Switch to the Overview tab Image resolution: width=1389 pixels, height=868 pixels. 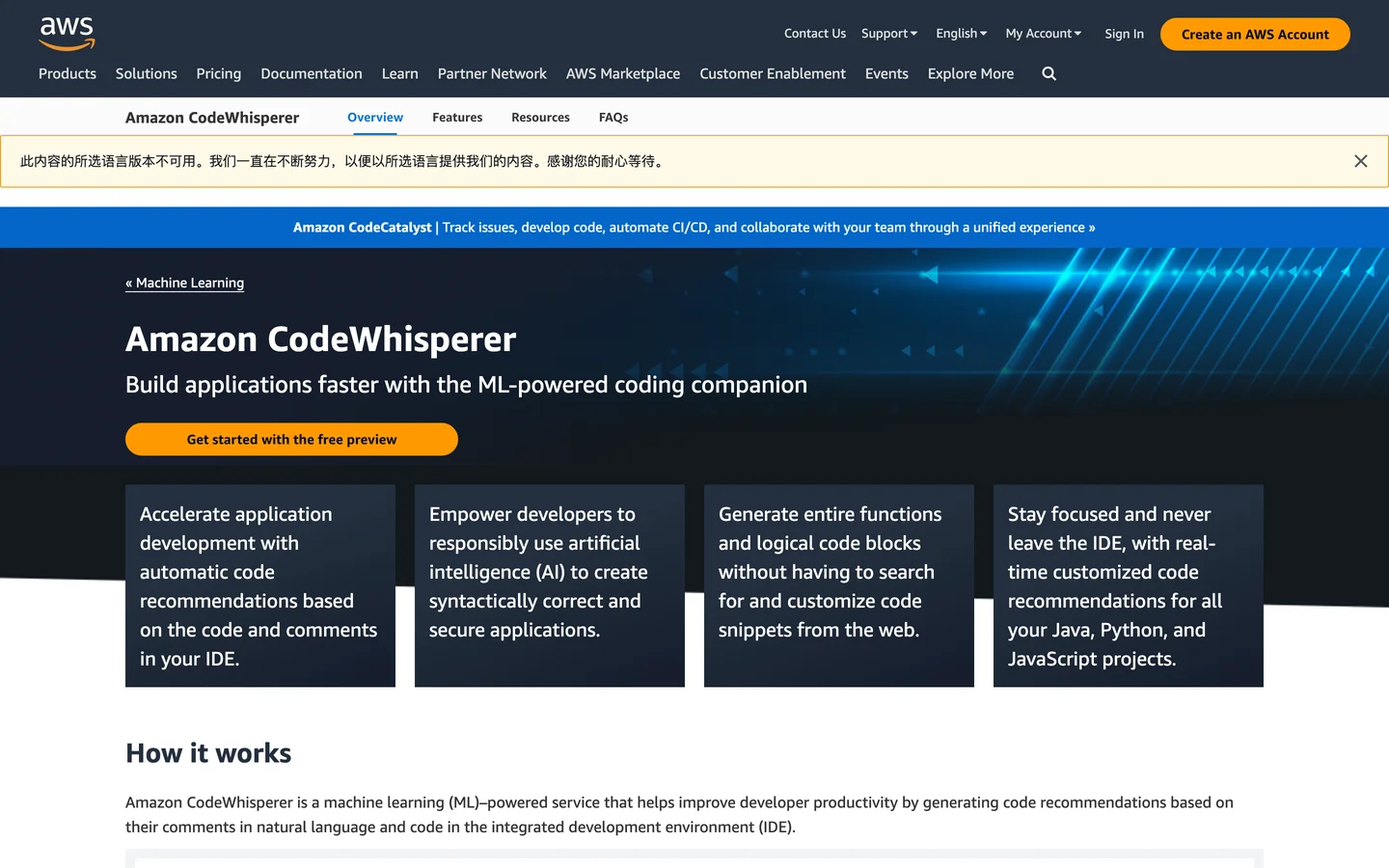pos(375,118)
